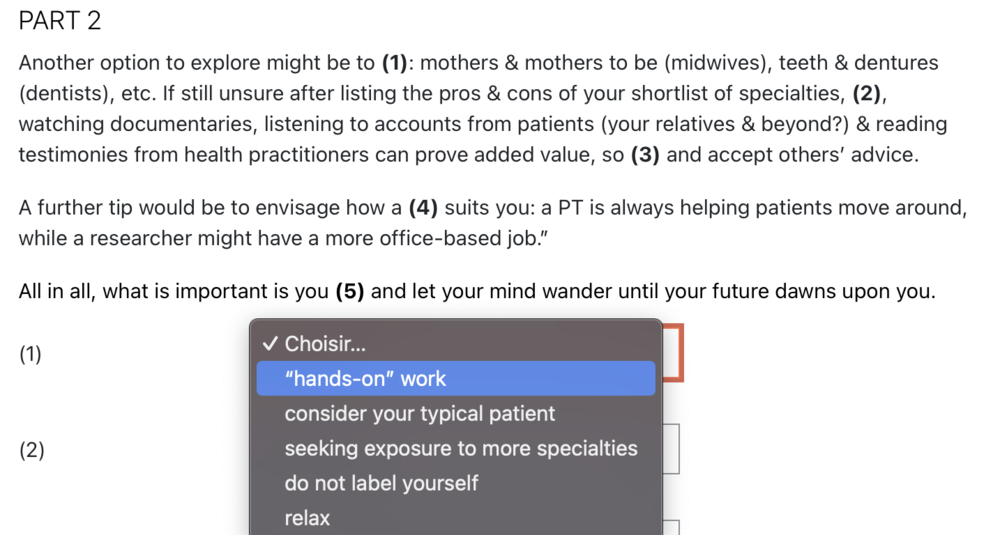Pick "seeking exposure to more specialties"
Viewport: 1000px width, 535px height.
pos(460,448)
